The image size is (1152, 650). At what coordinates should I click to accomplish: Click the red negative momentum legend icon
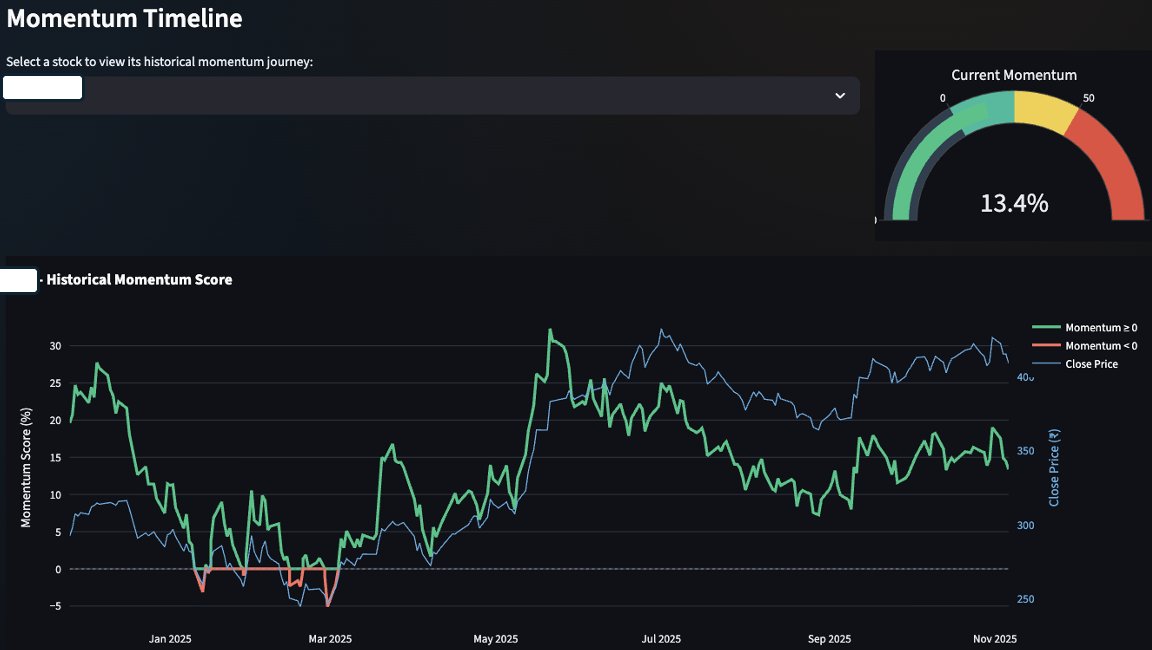1048,345
